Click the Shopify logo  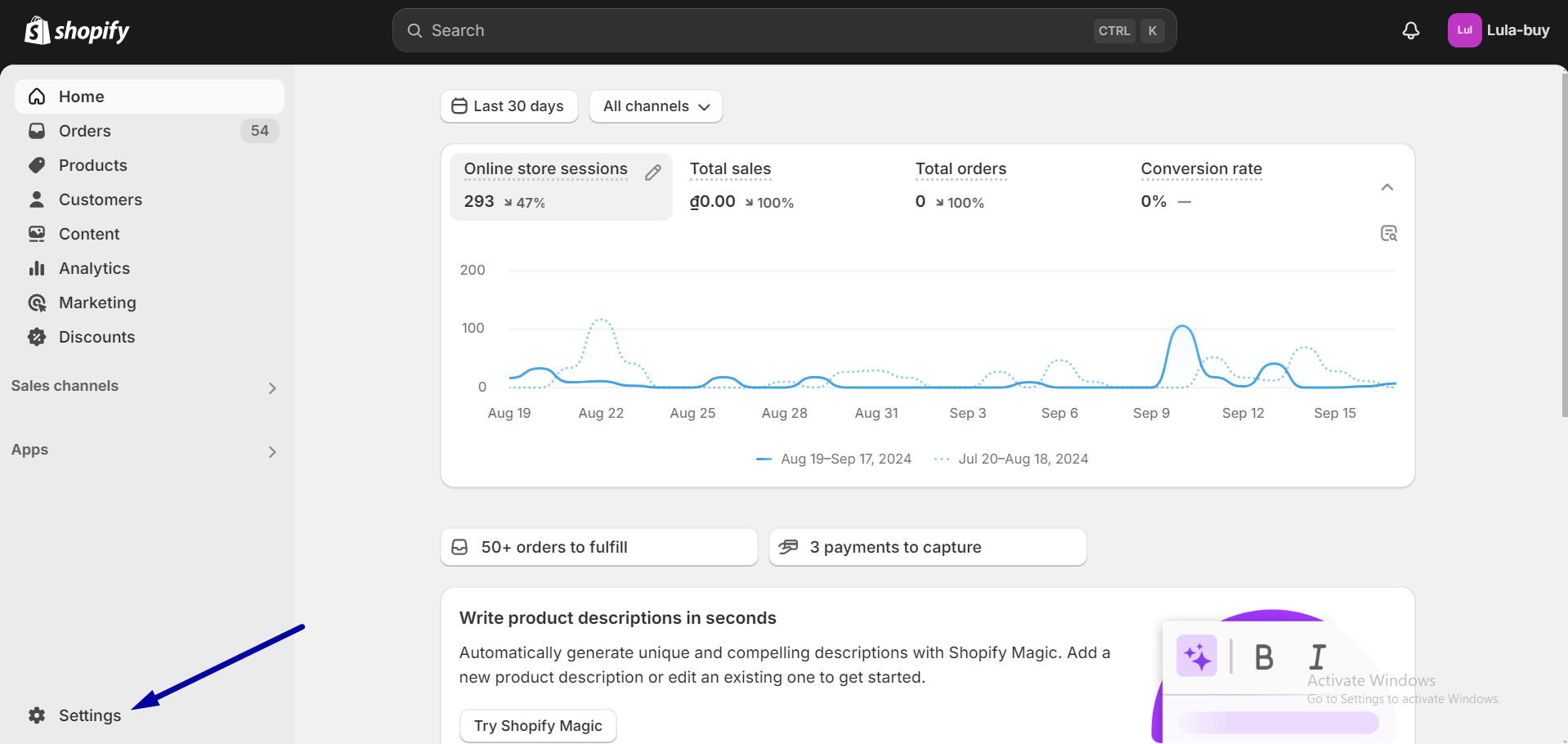pos(77,30)
